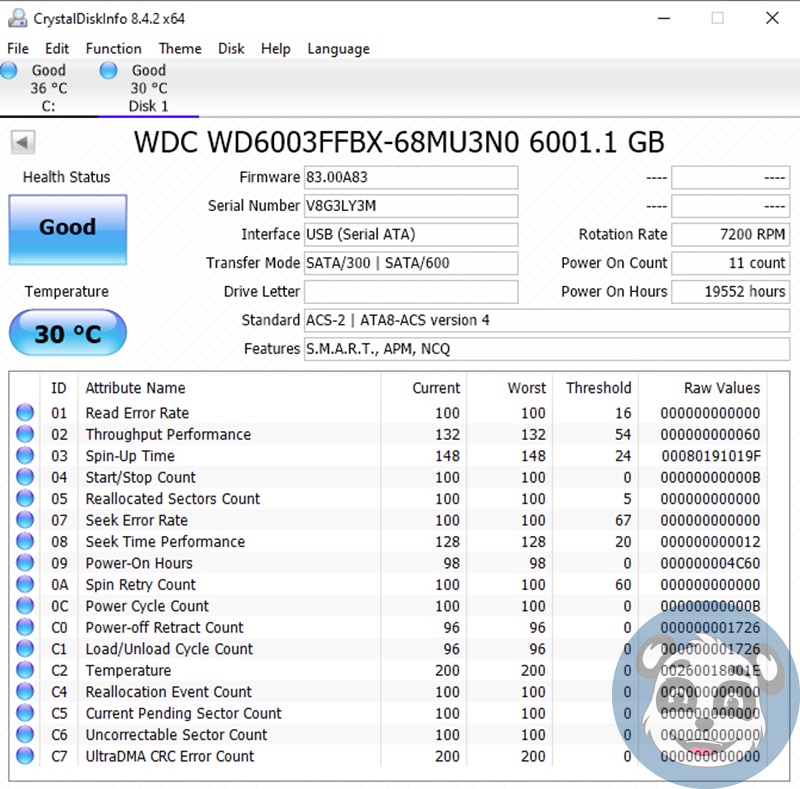Click the UltraDMA CRC Error Count attribute name

pyautogui.click(x=169, y=756)
